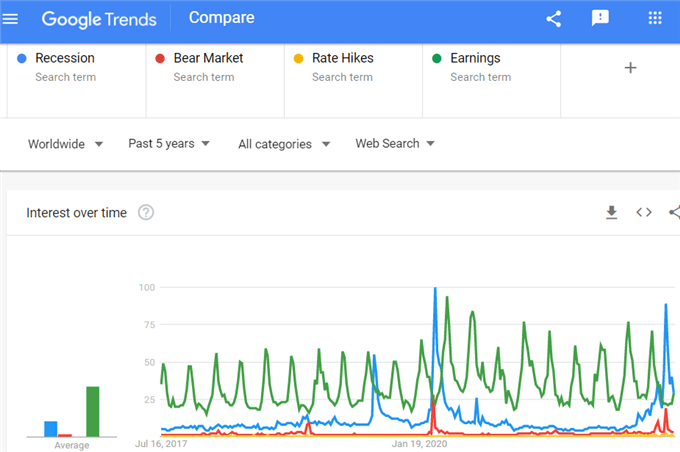Open the send feedback icon
The width and height of the screenshot is (680, 452).
tap(600, 18)
